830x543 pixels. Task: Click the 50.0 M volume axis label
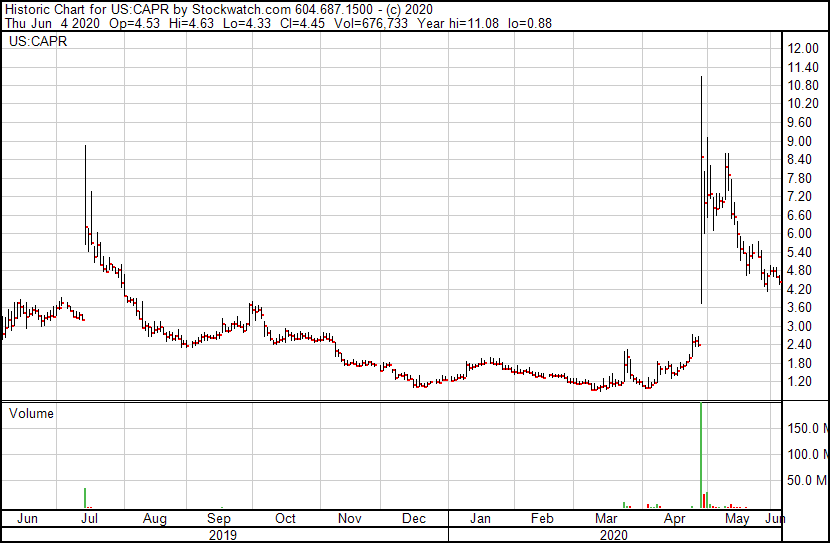click(x=807, y=480)
